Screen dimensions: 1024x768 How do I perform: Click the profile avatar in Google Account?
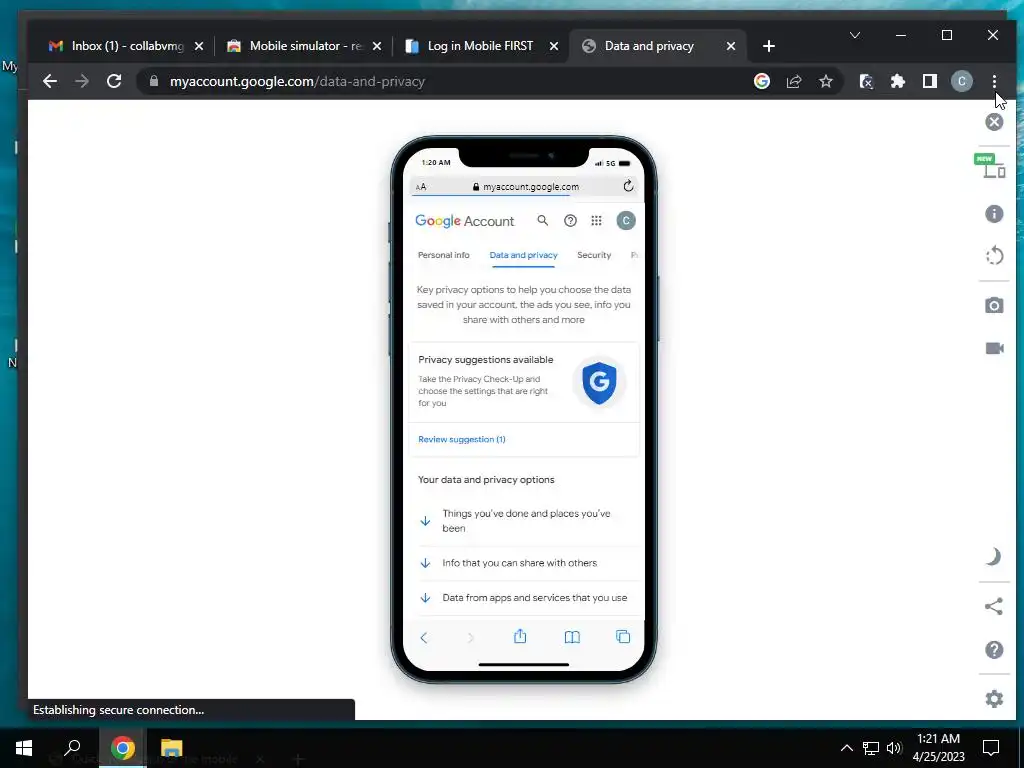(x=626, y=221)
